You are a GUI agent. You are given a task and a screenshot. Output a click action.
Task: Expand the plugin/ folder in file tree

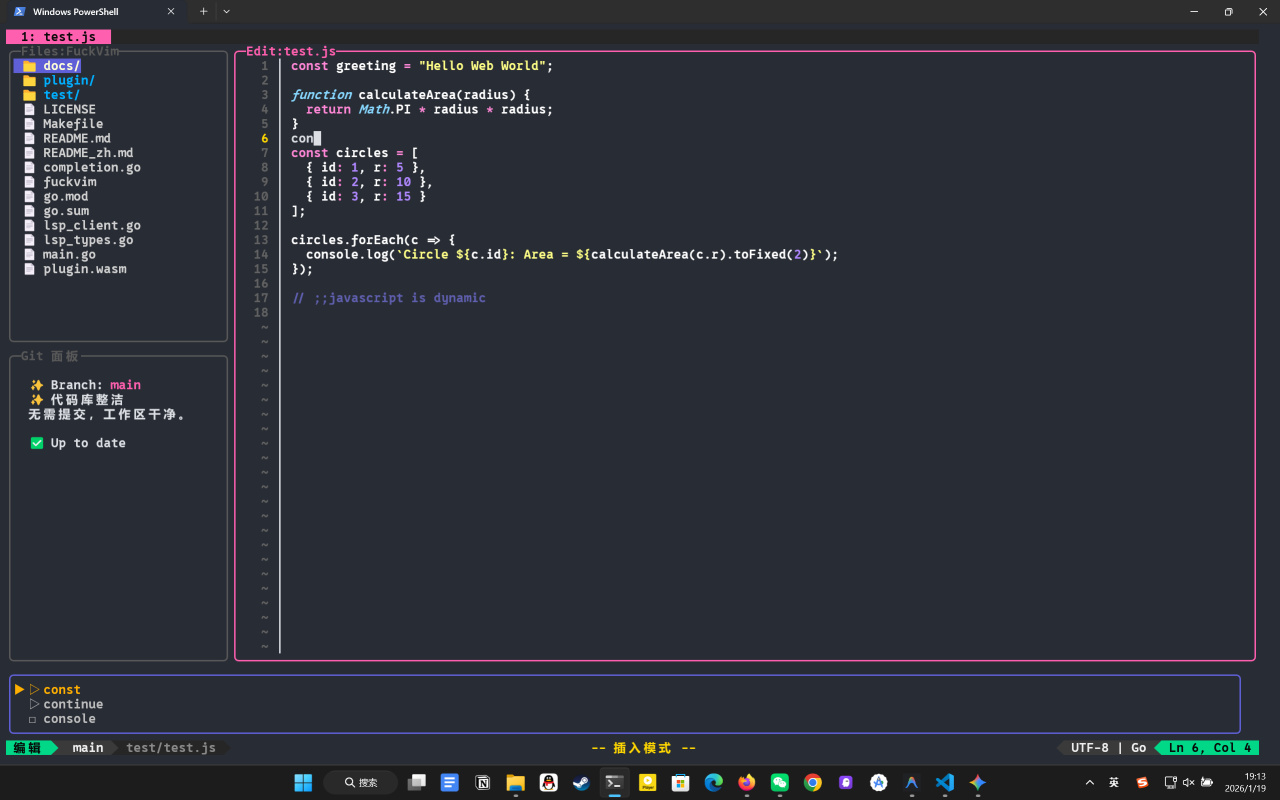pos(68,81)
